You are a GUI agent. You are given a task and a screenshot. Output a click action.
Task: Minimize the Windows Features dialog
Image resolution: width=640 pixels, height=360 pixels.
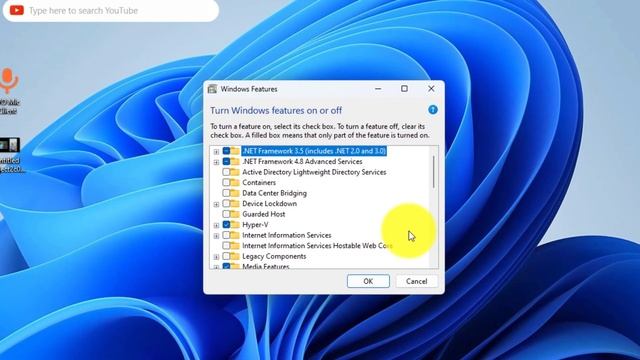(378, 89)
